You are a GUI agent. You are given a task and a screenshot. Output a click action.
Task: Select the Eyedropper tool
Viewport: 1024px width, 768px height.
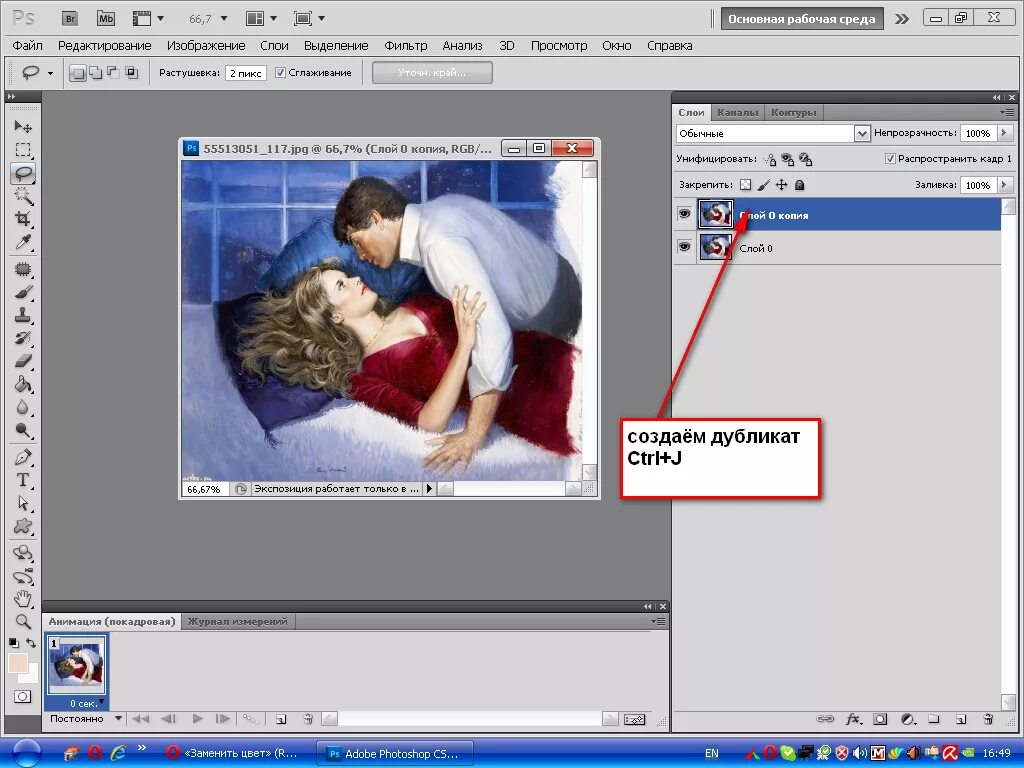(23, 242)
